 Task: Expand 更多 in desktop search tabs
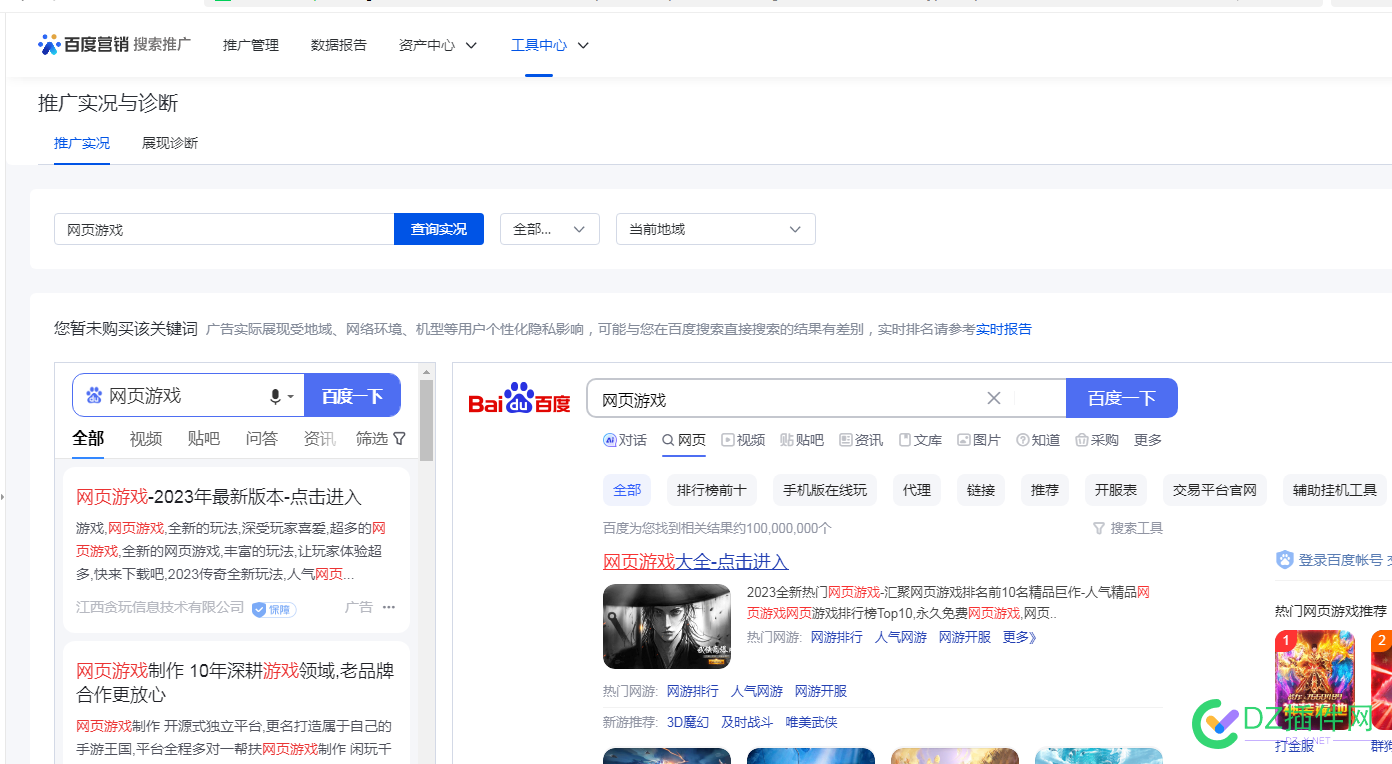pos(1148,440)
